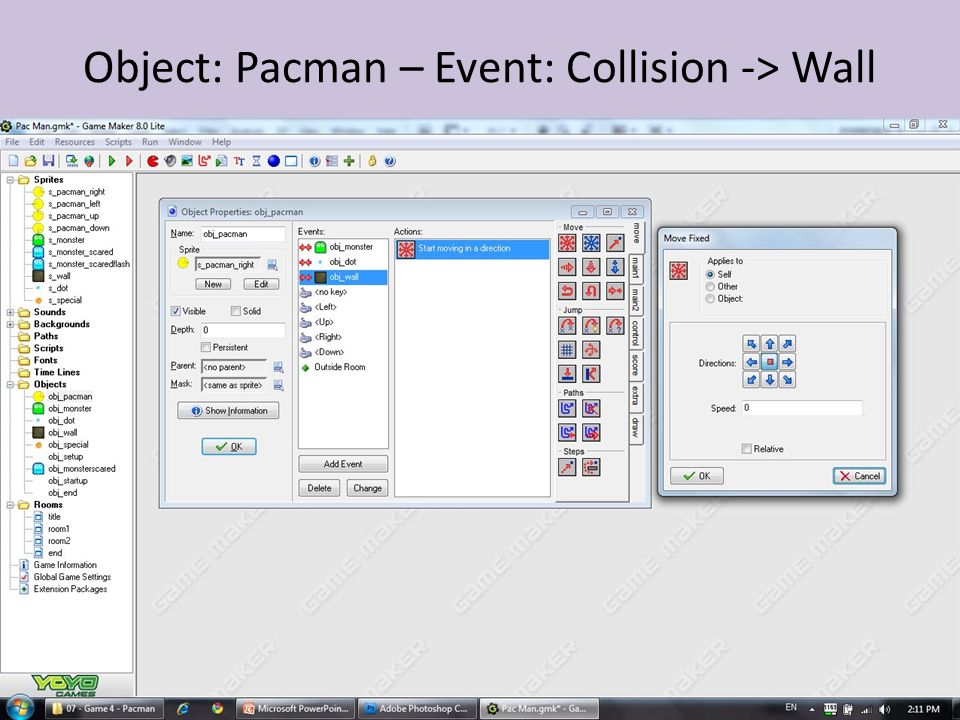Switch to the control actions tab
The width and height of the screenshot is (960, 720).
(x=636, y=332)
